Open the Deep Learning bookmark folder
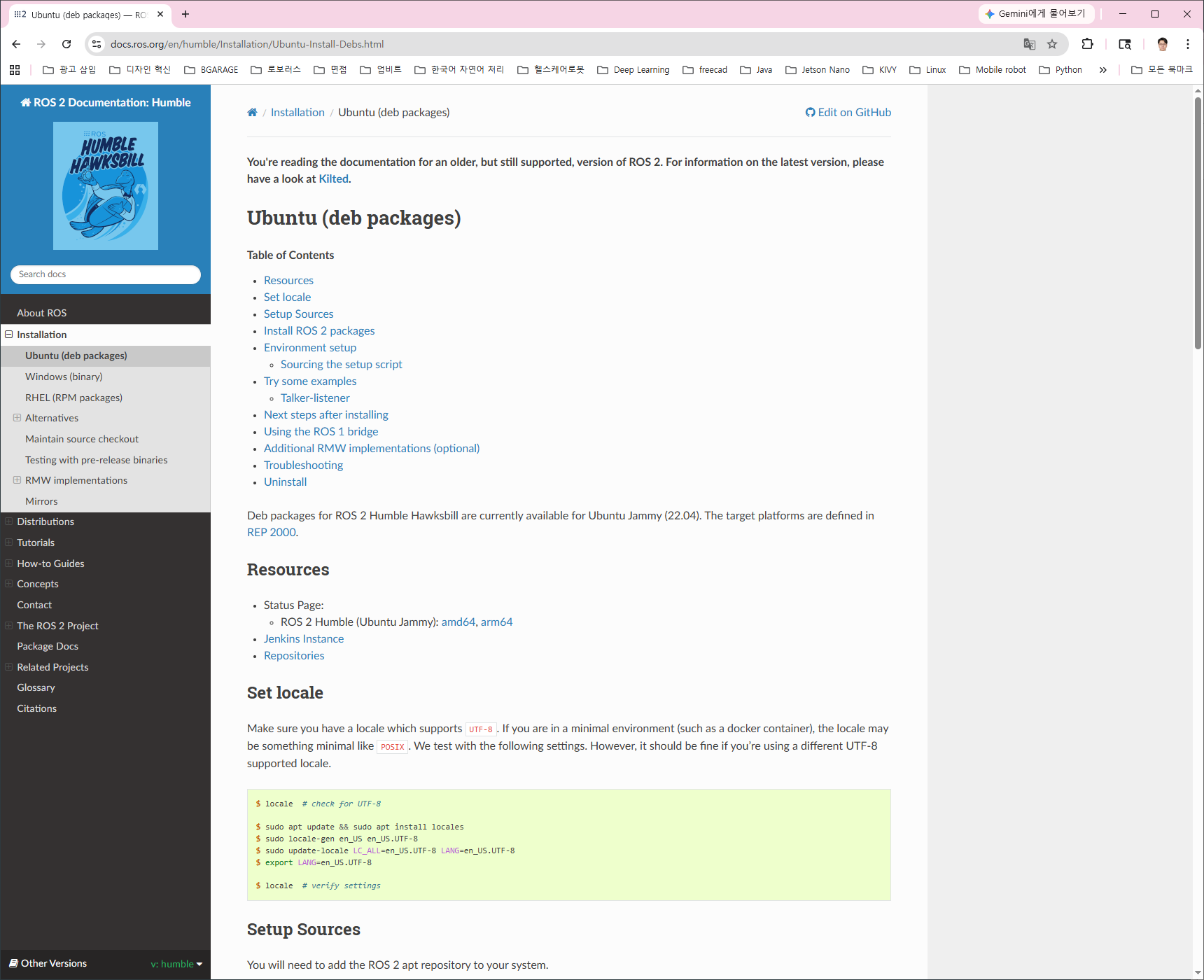Viewport: 1204px width, 980px height. [633, 70]
